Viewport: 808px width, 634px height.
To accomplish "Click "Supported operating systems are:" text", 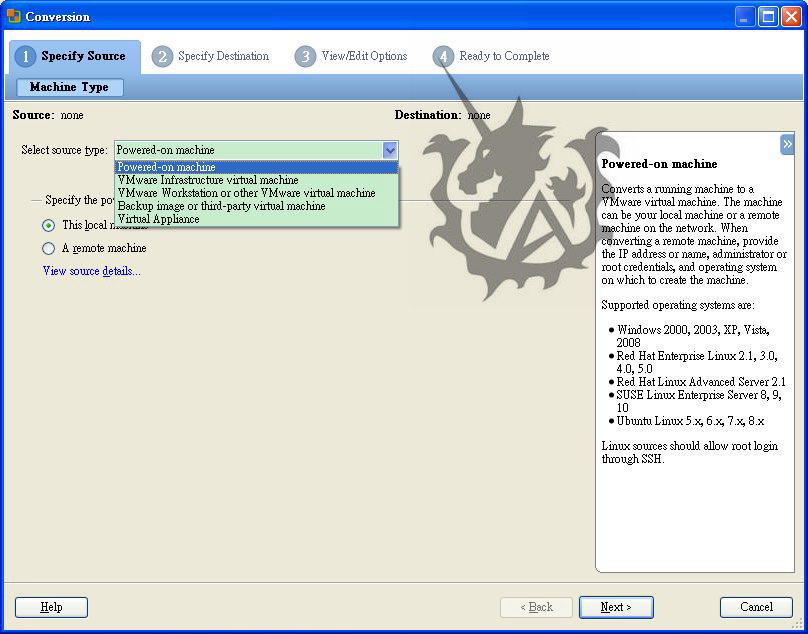I will pos(678,305).
